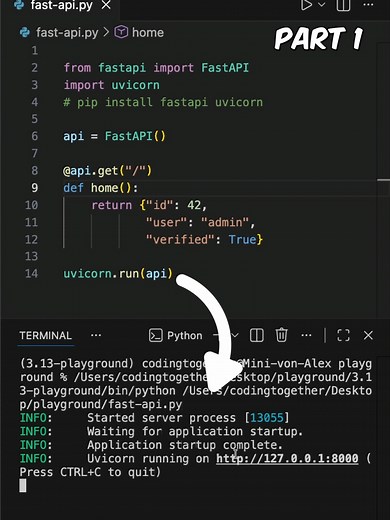Kill the terminal with trash icon
This screenshot has height=520, width=390.
[281, 335]
